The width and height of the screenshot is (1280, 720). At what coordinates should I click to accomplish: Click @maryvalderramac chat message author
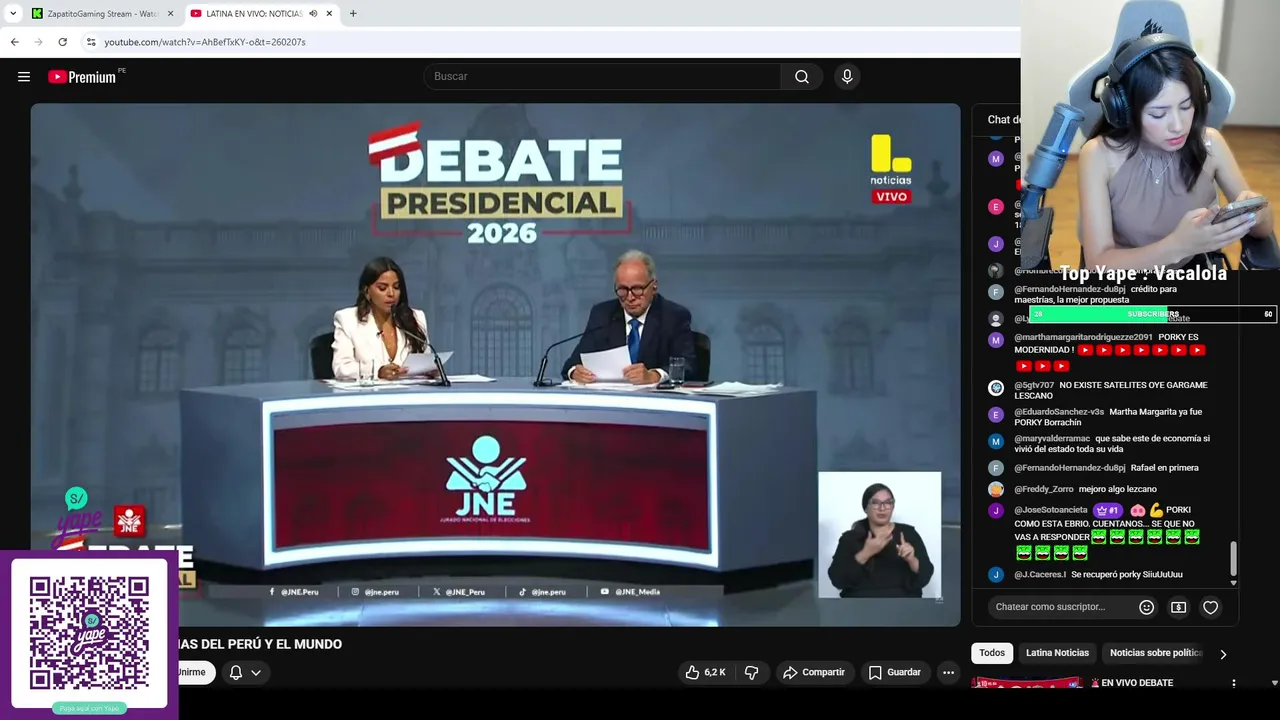tap(1052, 439)
